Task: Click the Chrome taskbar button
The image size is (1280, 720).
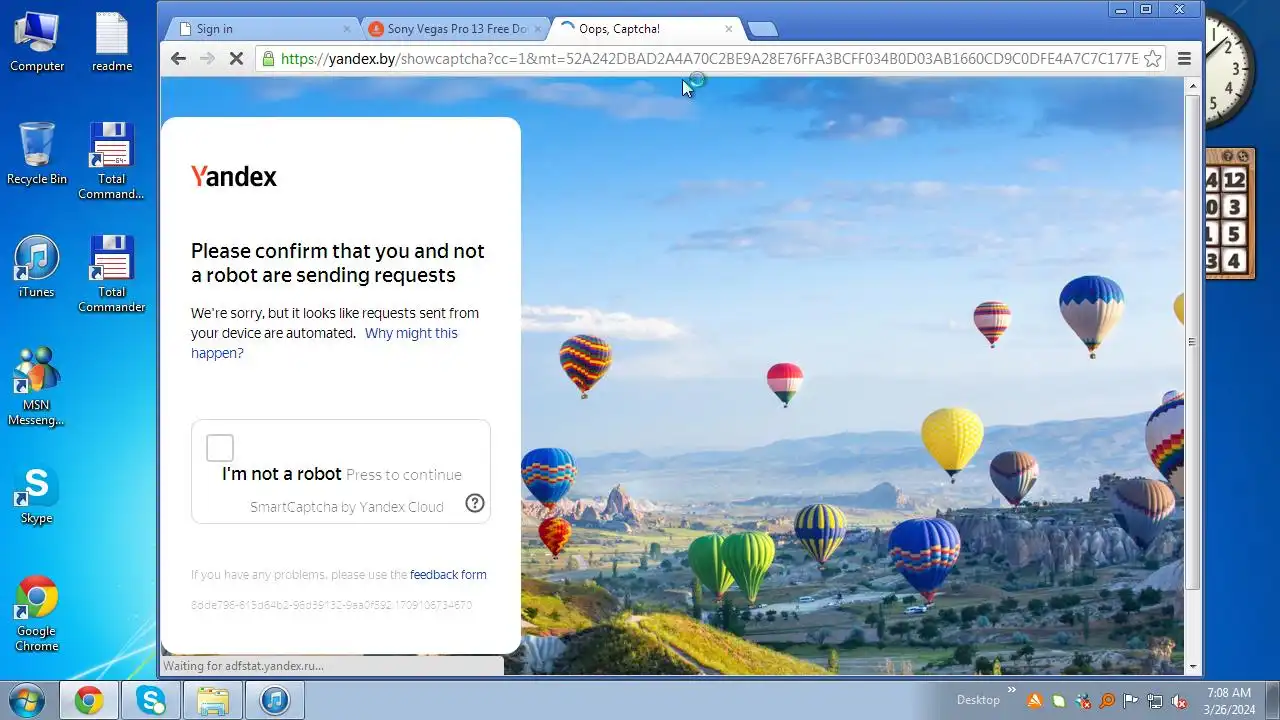Action: click(x=89, y=700)
